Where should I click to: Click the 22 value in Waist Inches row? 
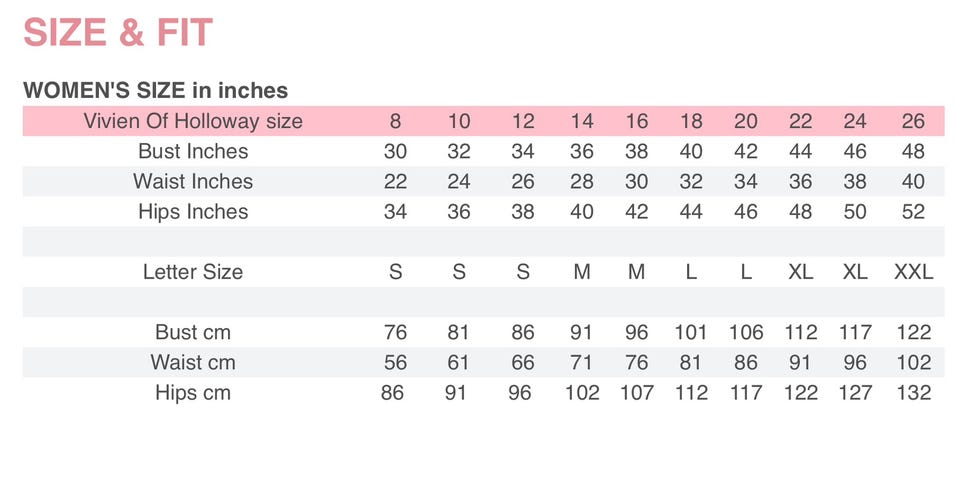(396, 182)
